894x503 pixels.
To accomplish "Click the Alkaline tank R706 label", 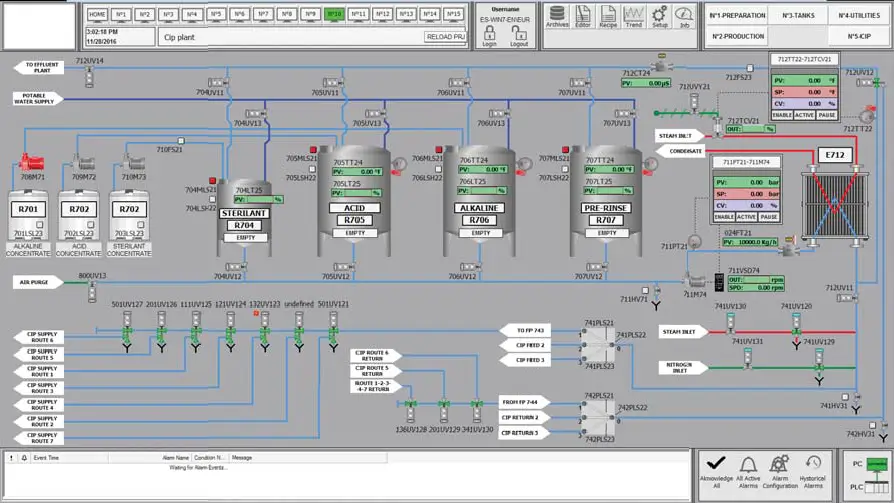I will pyautogui.click(x=481, y=220).
